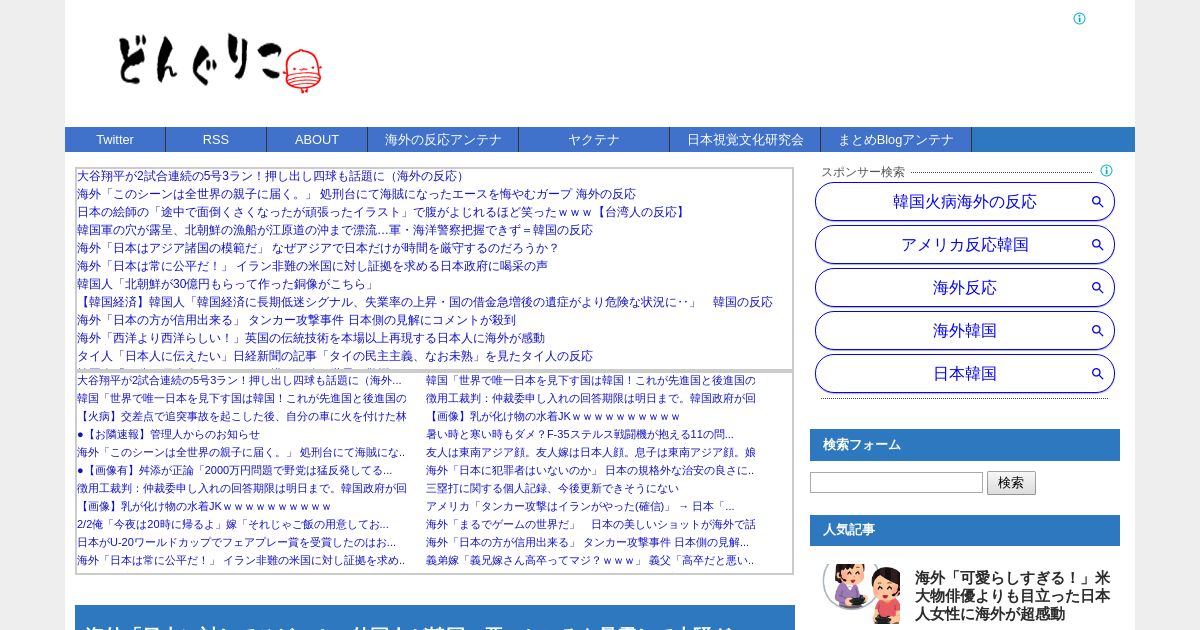Open タイ人「日本人に伝えたい」 link
Image resolution: width=1200 pixels, height=630 pixels.
[335, 356]
